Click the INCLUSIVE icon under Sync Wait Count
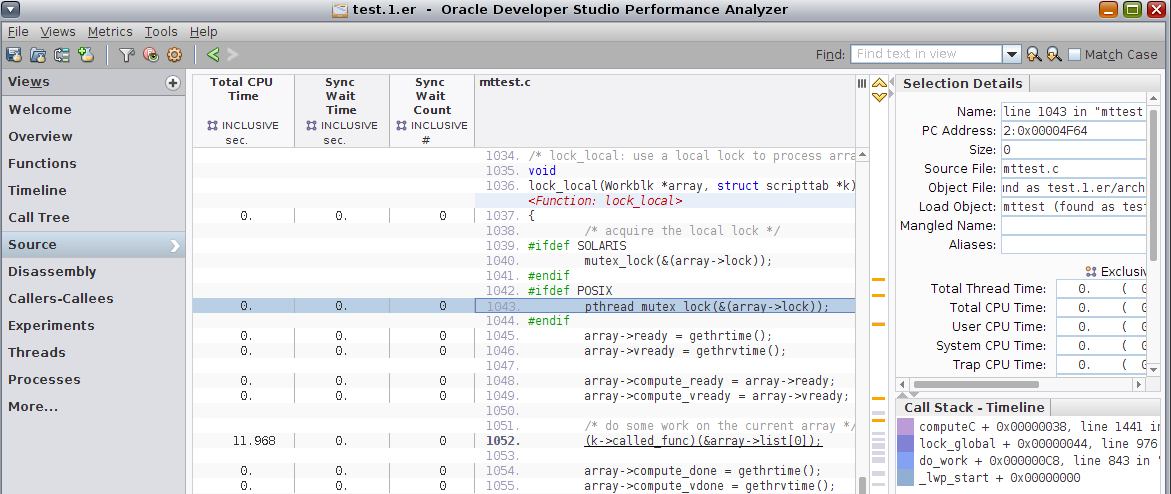 pos(403,126)
